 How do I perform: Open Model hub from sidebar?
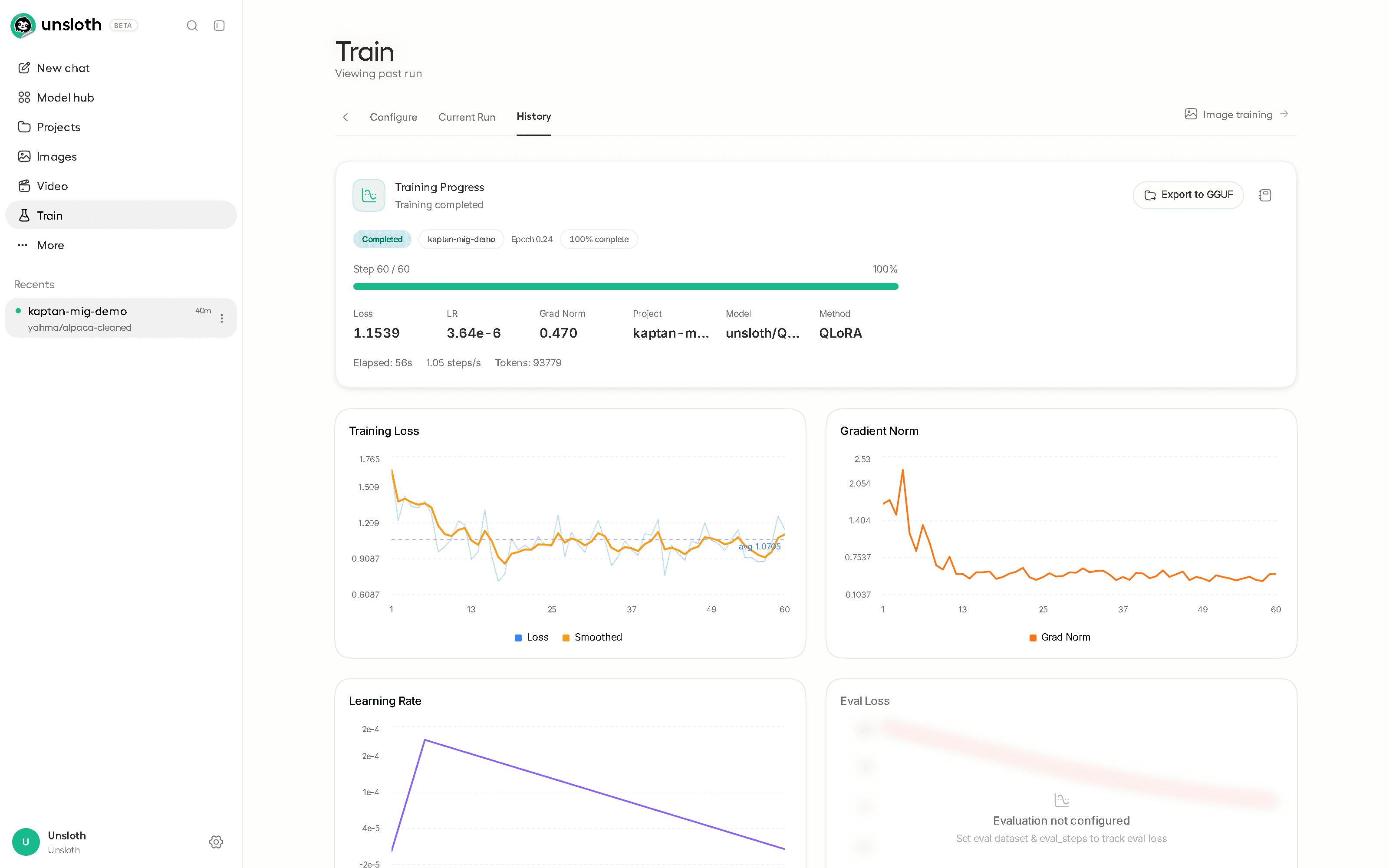[x=121, y=98]
